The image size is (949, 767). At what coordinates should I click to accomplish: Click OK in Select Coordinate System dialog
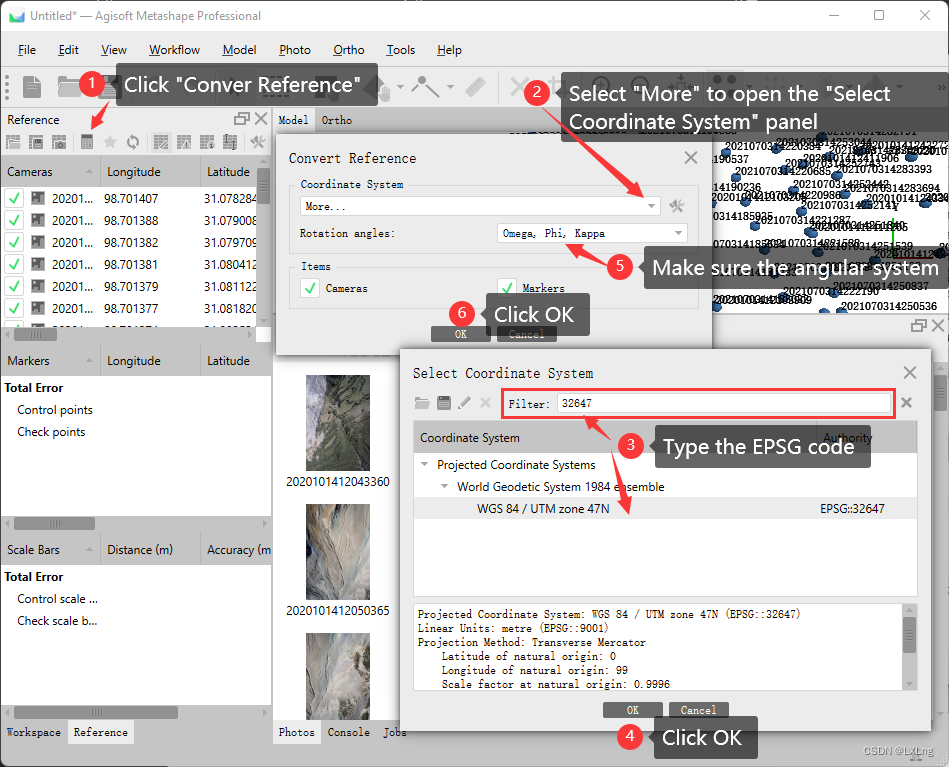pos(632,709)
